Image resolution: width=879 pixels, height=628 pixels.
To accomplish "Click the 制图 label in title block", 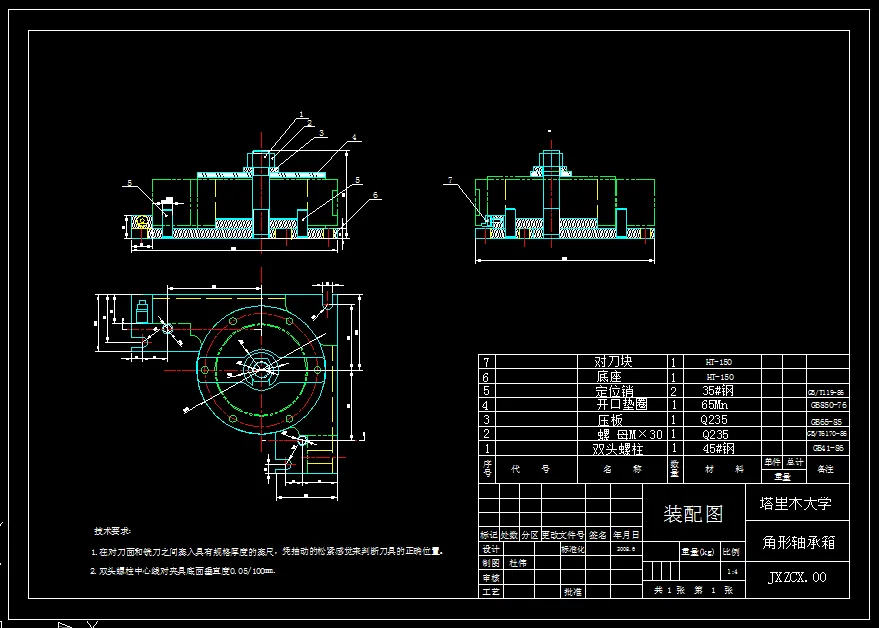I will click(491, 563).
